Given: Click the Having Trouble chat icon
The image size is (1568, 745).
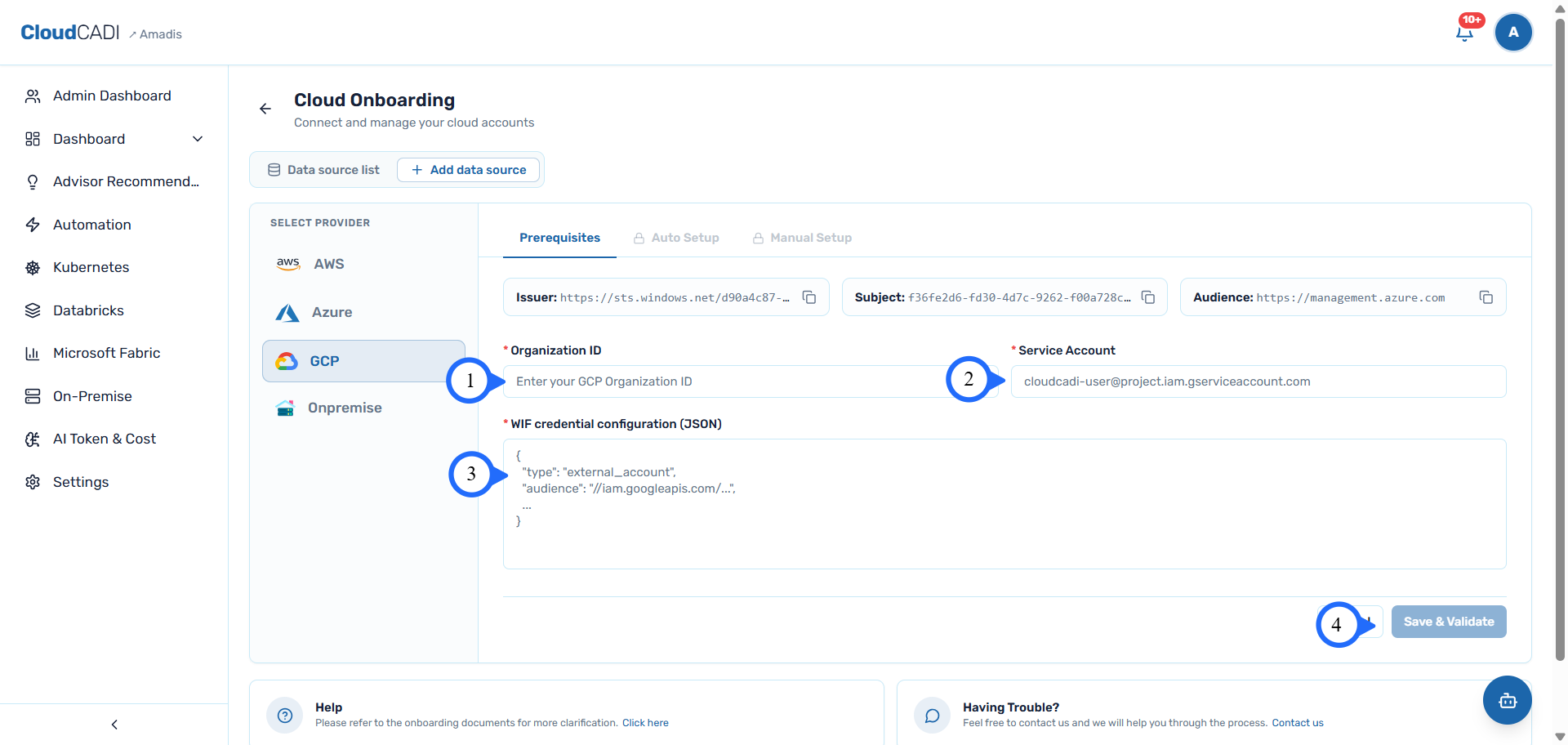Looking at the screenshot, I should (932, 716).
